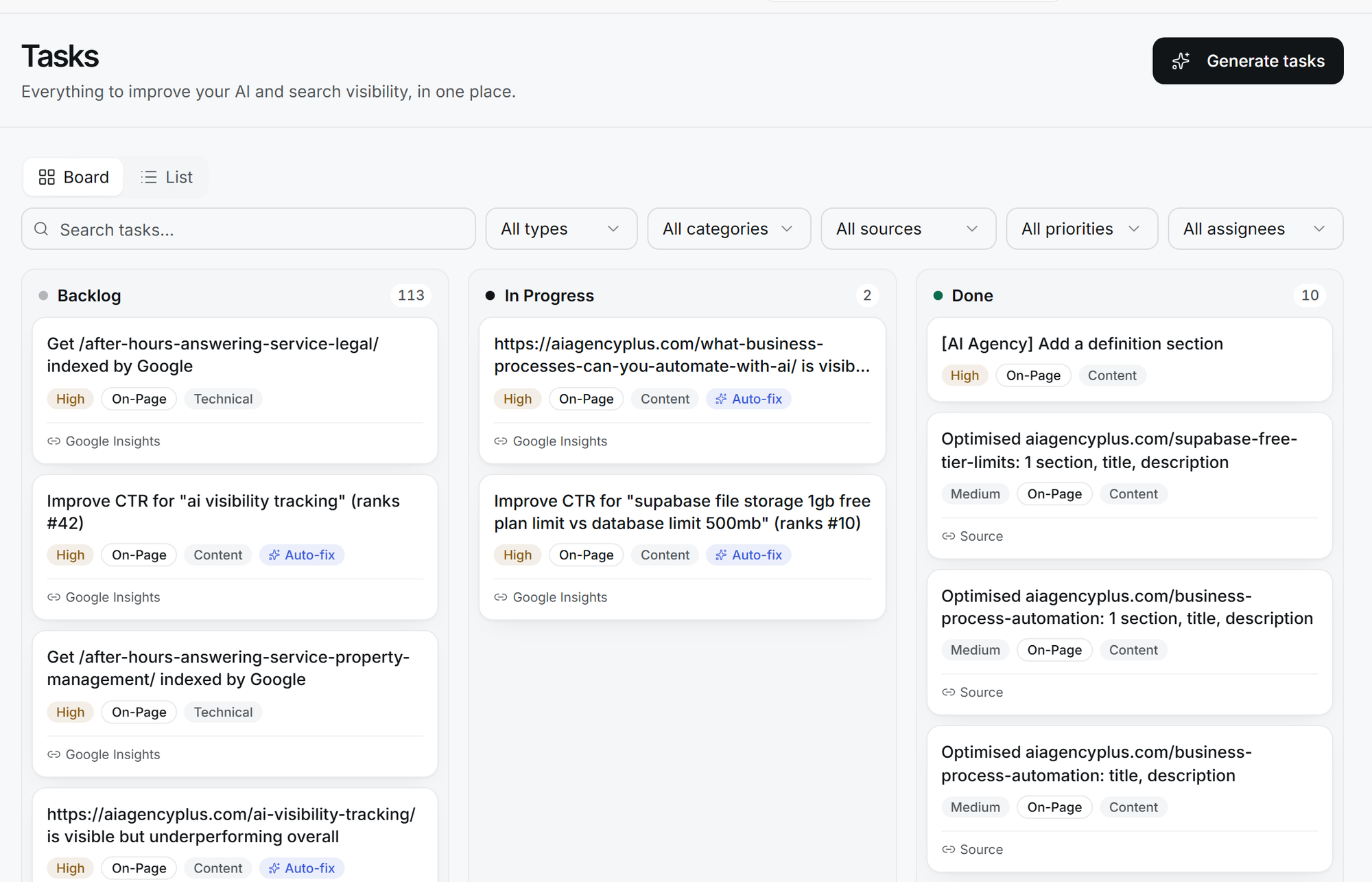Click link icon on property-management card source
This screenshot has height=882, width=1372.
(54, 754)
